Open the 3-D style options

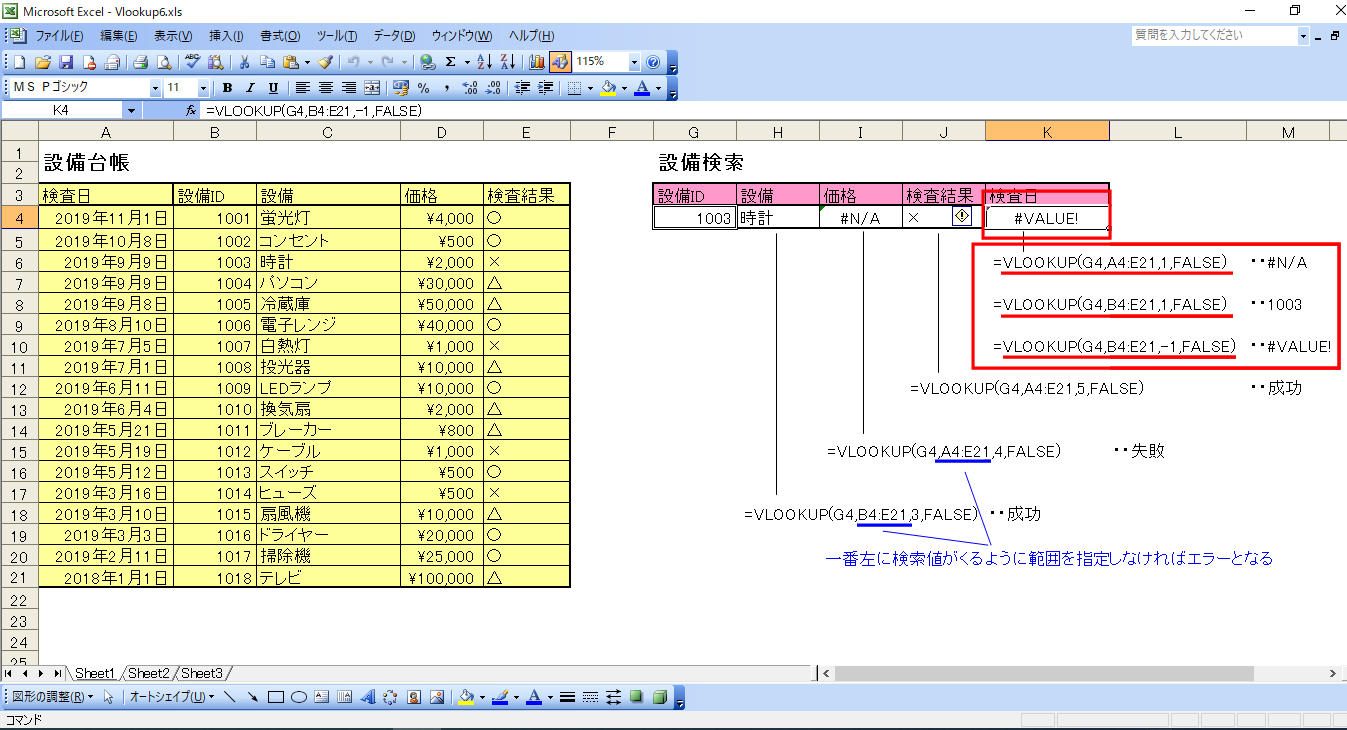point(659,697)
